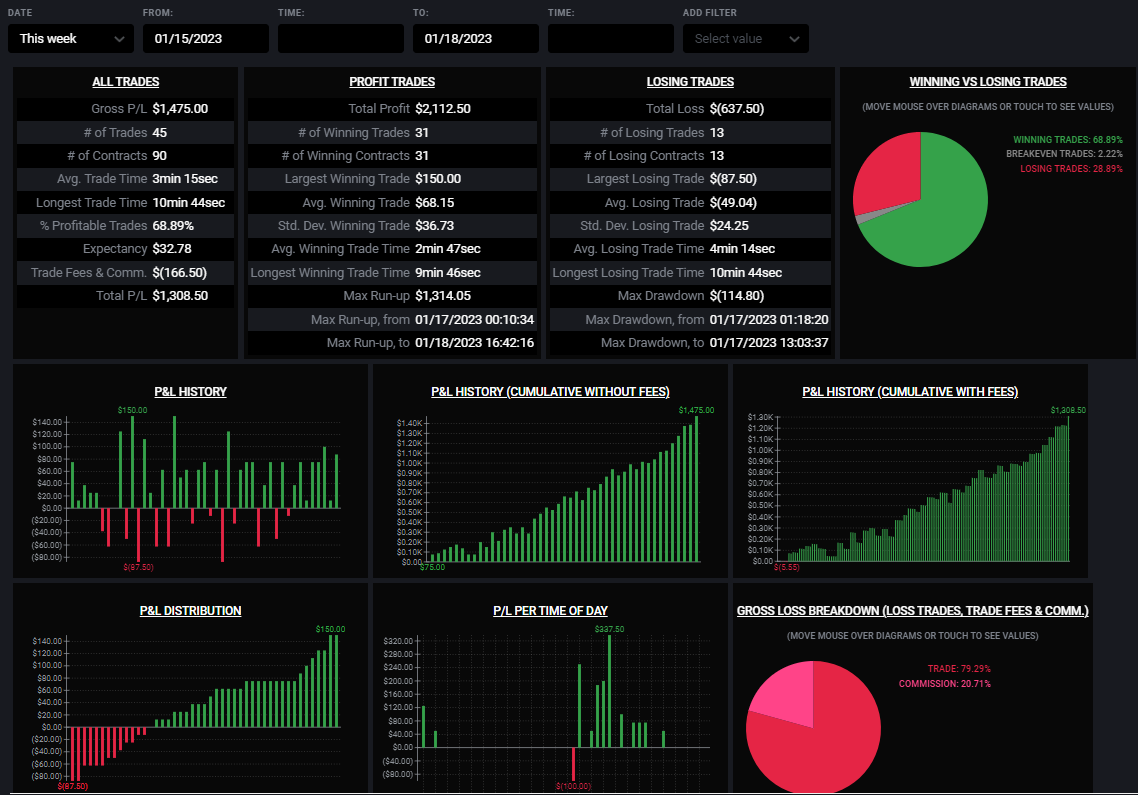Click the $(100.00) red bar in time-of-day chart
The width and height of the screenshot is (1138, 795).
[573, 764]
